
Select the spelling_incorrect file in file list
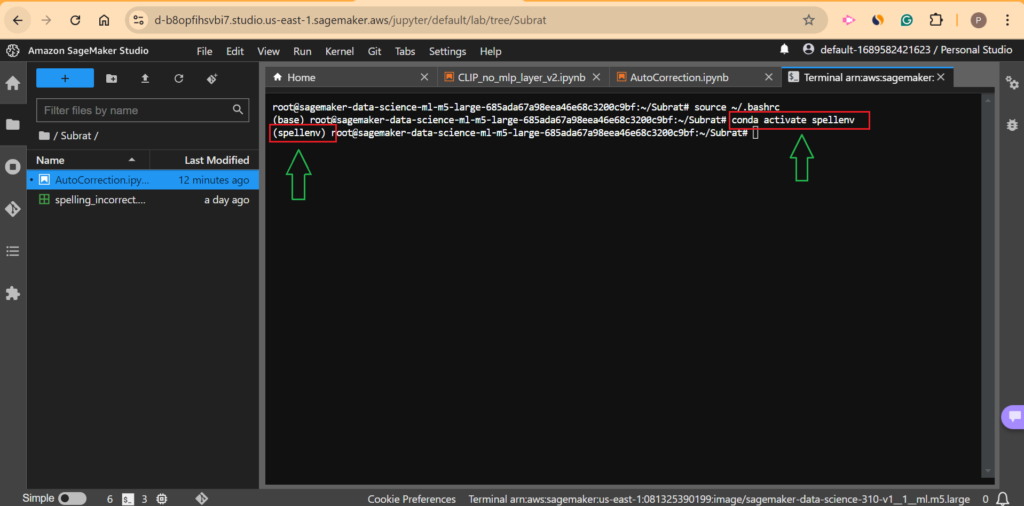pyautogui.click(x=98, y=200)
